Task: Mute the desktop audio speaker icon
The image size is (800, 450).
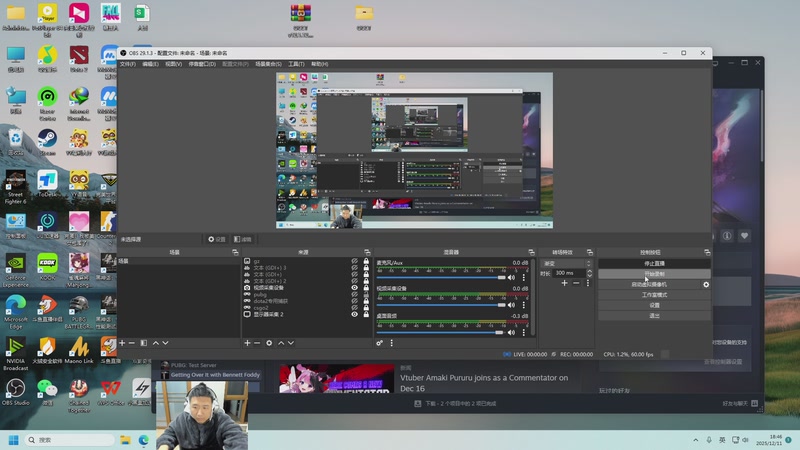Action: [x=511, y=332]
